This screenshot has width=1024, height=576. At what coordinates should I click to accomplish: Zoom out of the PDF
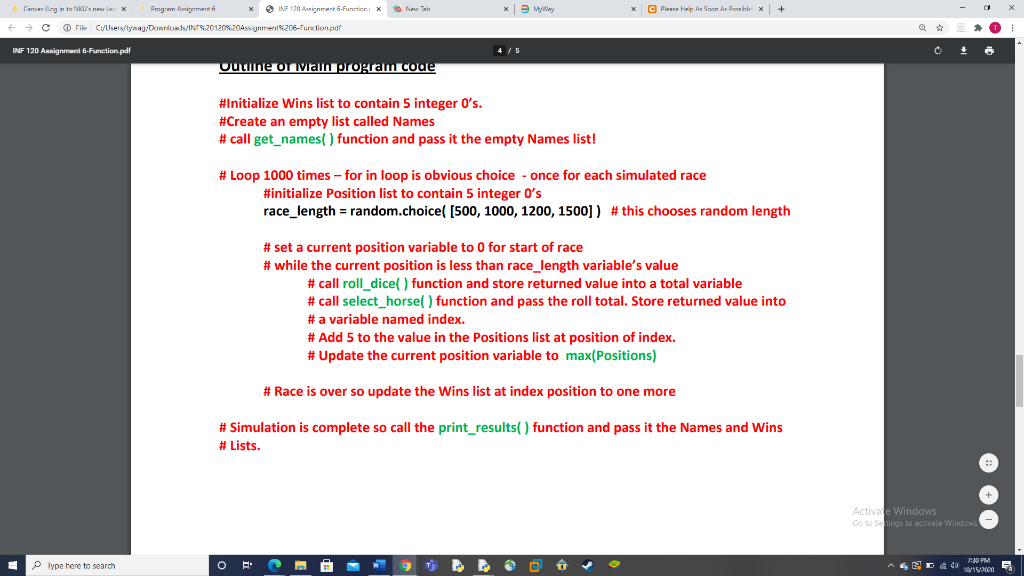coord(989,520)
